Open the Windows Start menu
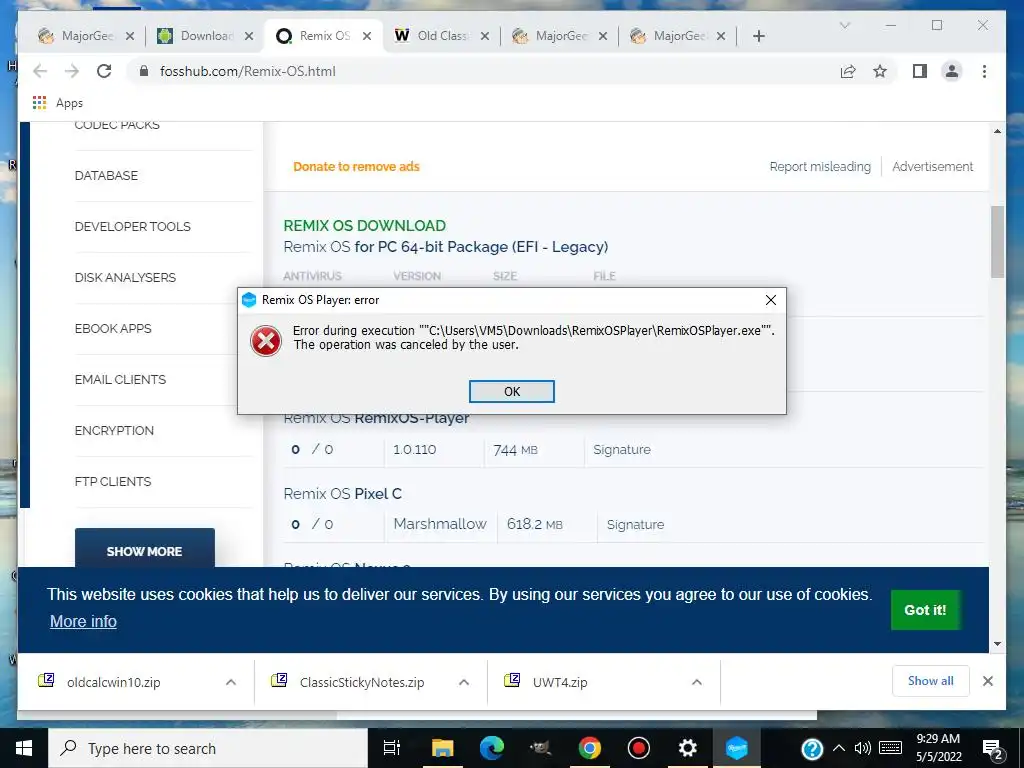This screenshot has height=768, width=1024. (24, 748)
